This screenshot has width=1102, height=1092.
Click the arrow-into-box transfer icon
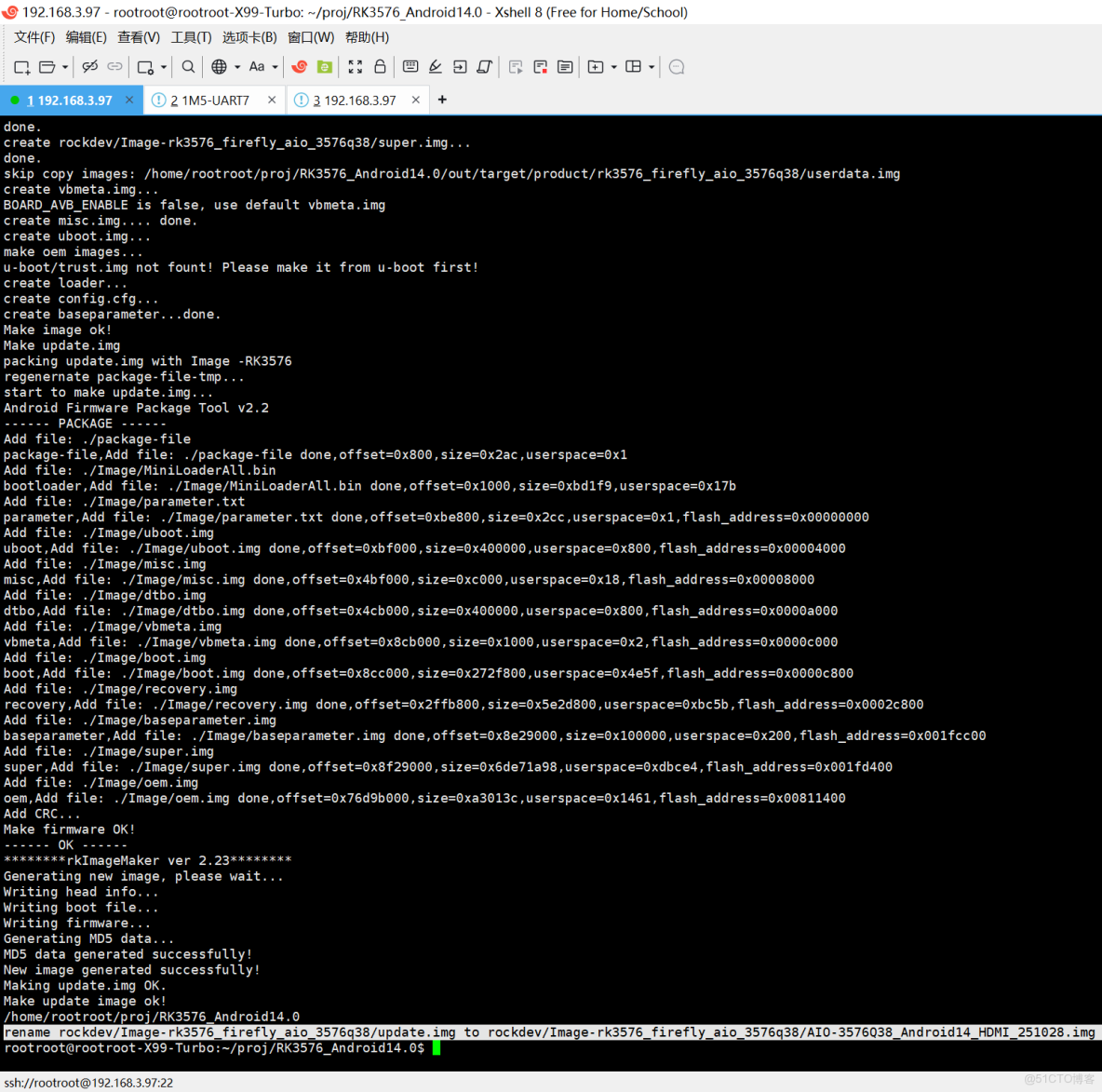pos(460,67)
